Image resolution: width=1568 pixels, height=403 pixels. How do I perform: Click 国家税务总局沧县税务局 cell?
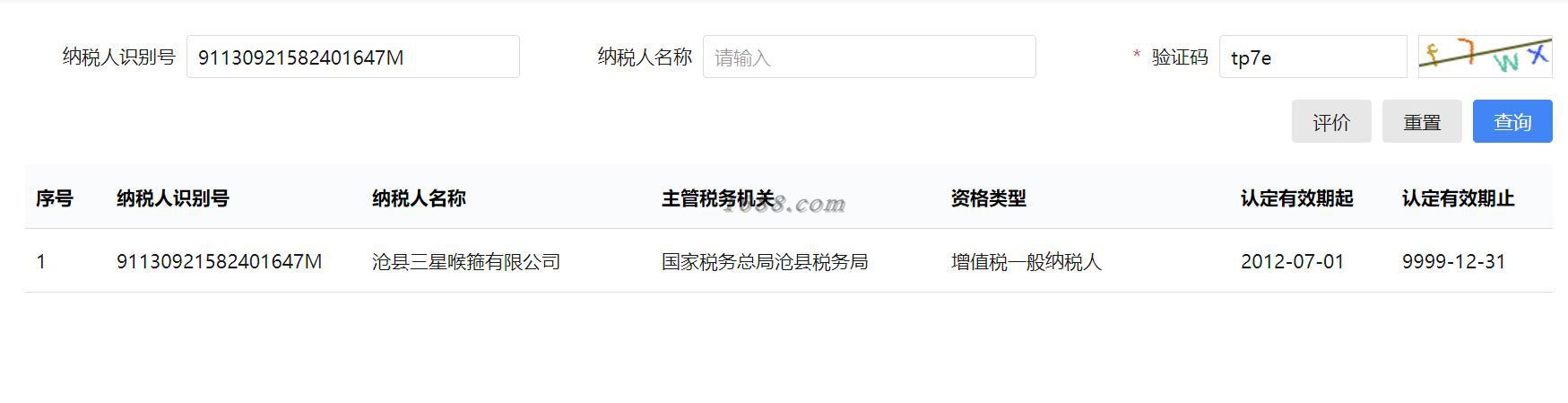[765, 261]
